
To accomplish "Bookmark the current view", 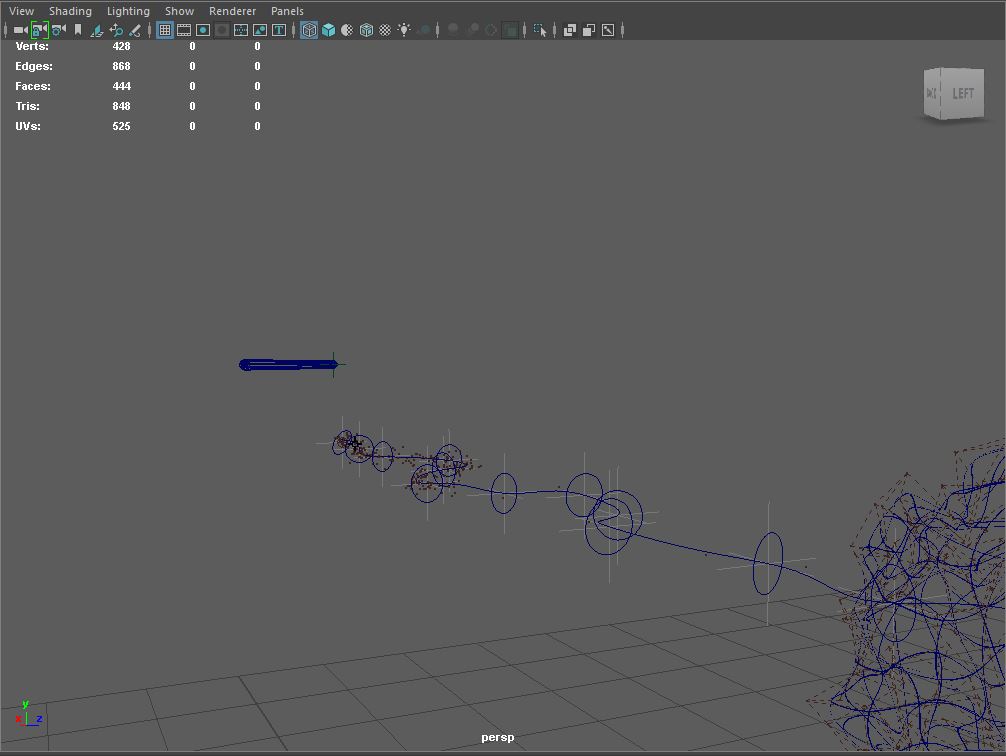I will point(77,30).
